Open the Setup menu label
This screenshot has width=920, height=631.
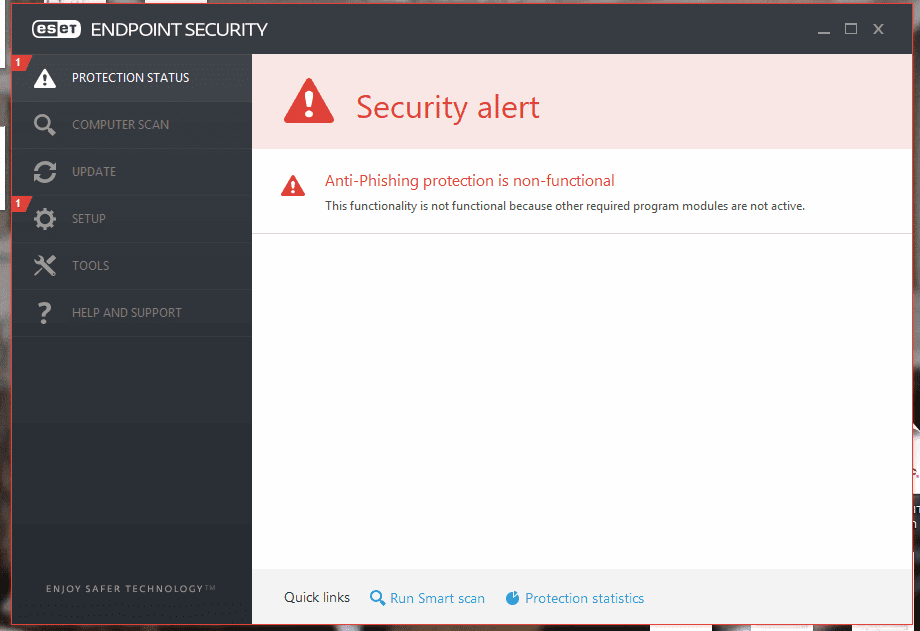tap(89, 219)
